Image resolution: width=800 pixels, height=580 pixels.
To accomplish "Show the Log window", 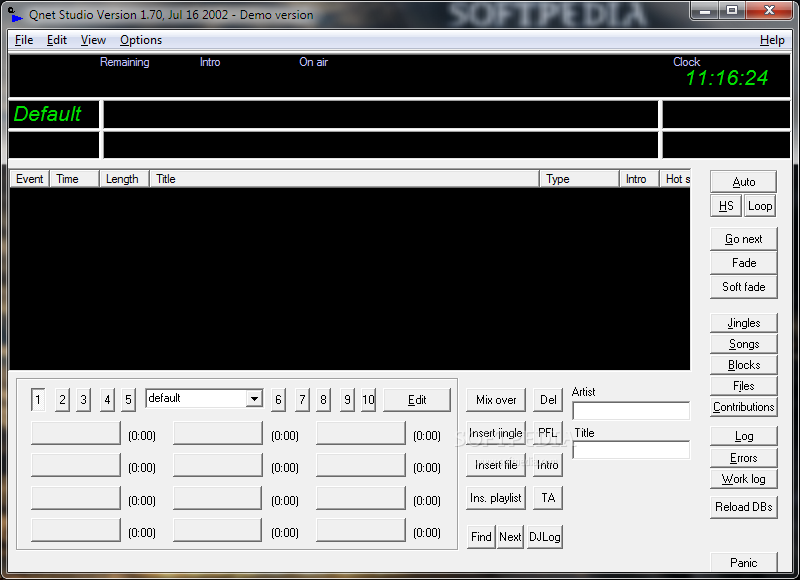I will [x=743, y=436].
